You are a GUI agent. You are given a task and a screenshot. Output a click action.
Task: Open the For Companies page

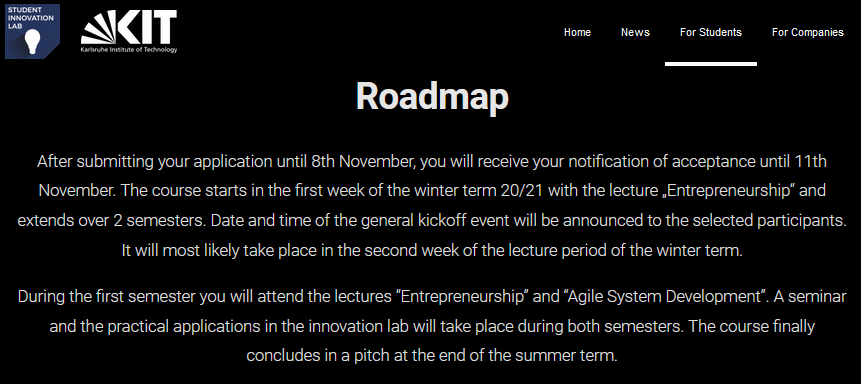(x=808, y=32)
